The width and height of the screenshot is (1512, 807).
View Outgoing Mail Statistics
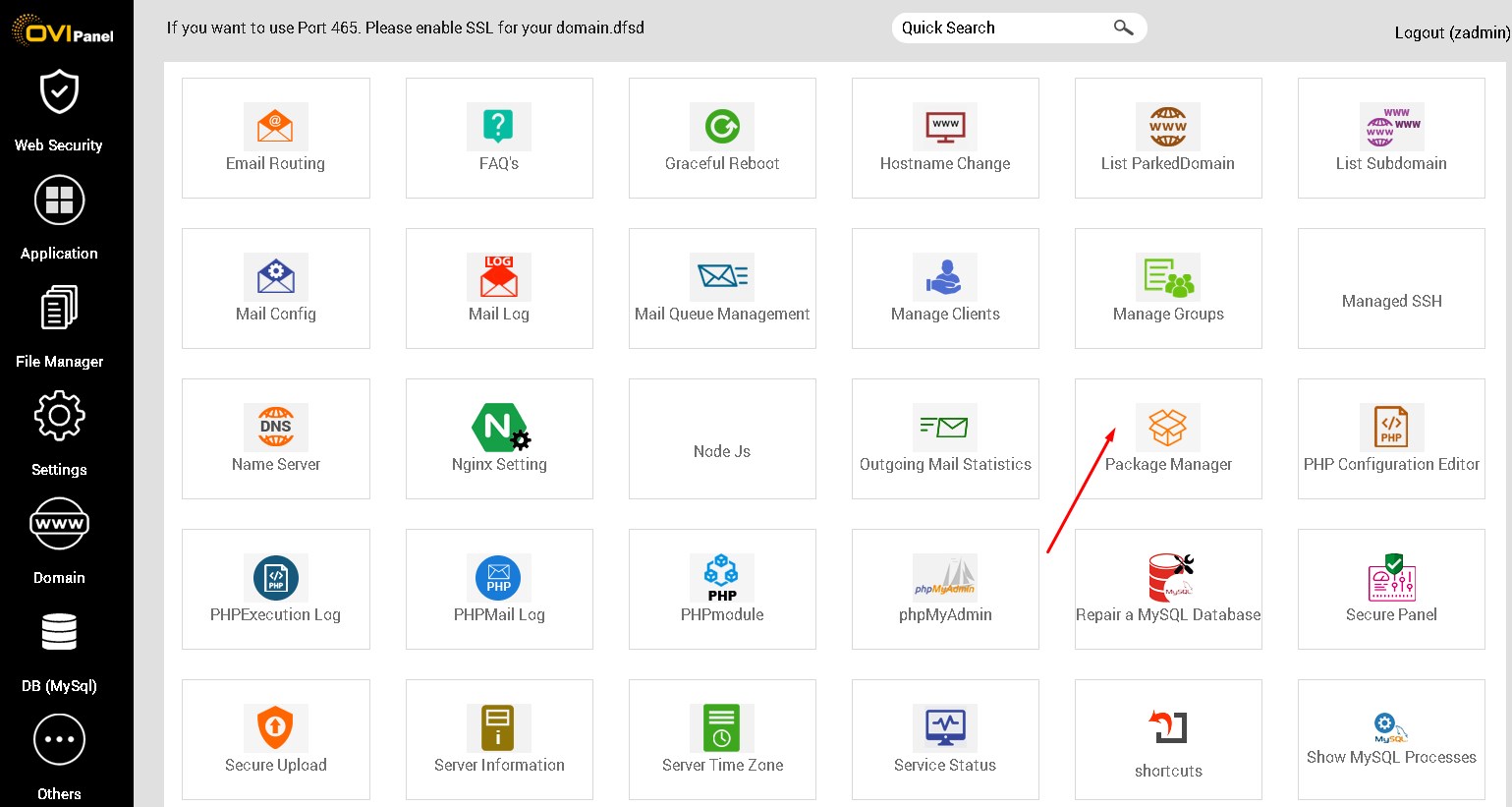point(945,437)
